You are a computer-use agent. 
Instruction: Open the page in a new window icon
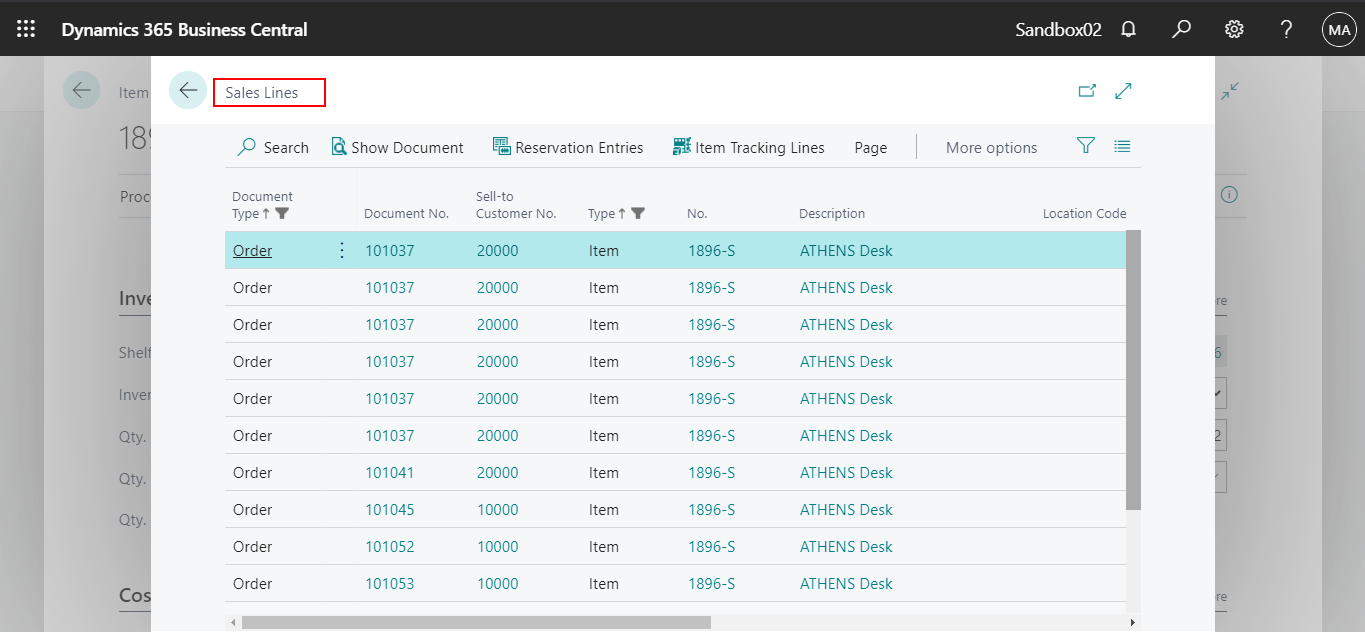pyautogui.click(x=1087, y=90)
